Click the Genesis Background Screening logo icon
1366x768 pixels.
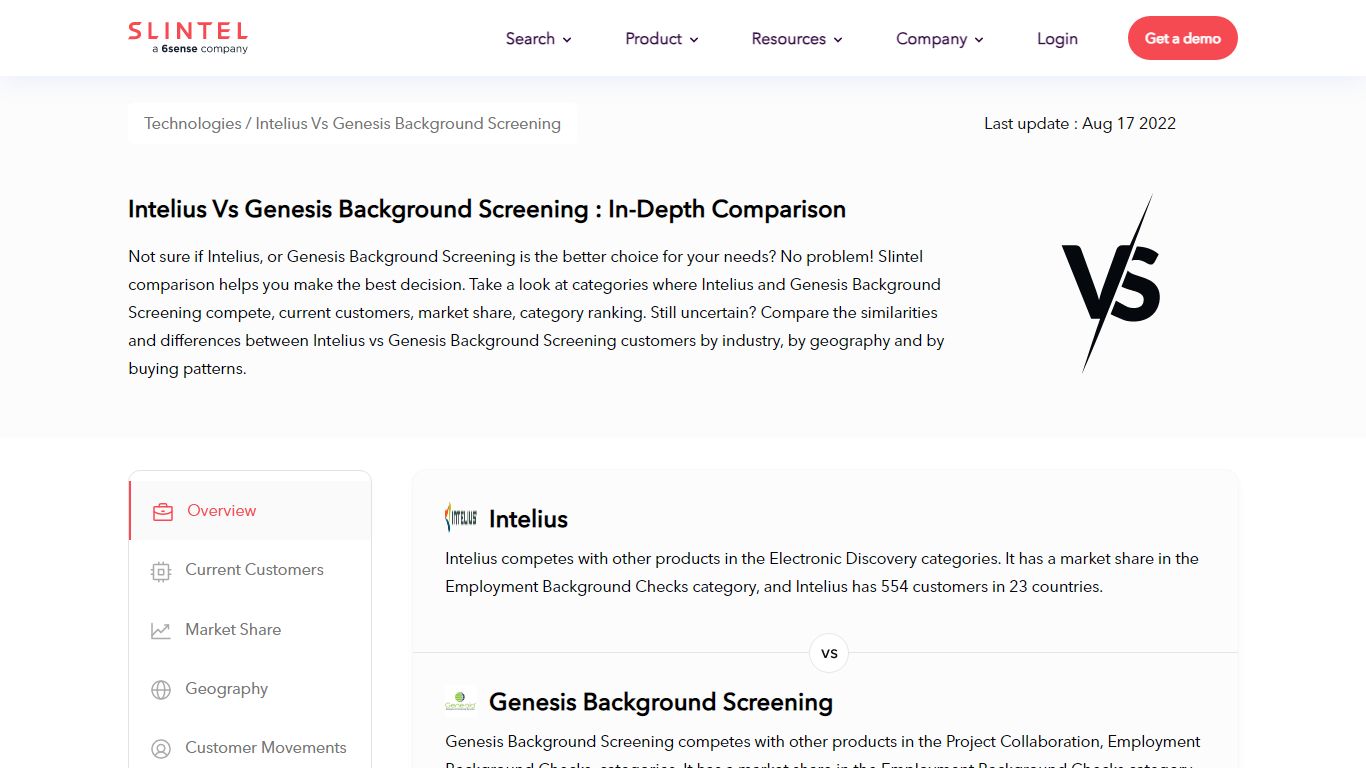pos(461,701)
